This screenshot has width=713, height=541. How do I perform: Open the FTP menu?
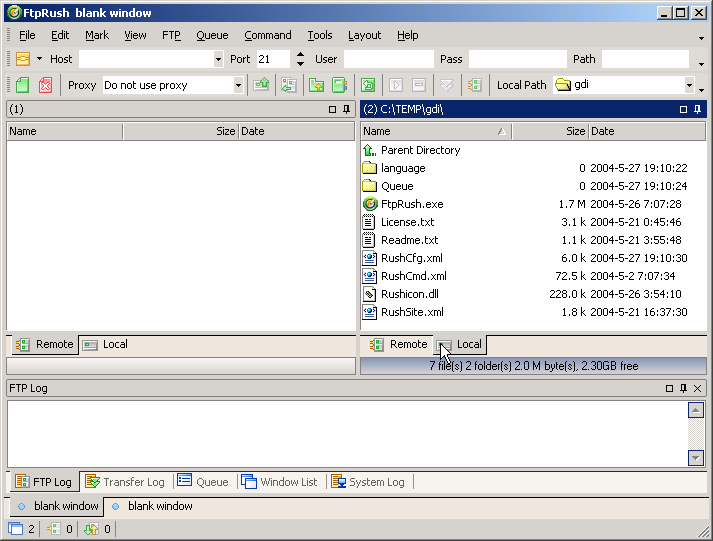click(x=171, y=35)
